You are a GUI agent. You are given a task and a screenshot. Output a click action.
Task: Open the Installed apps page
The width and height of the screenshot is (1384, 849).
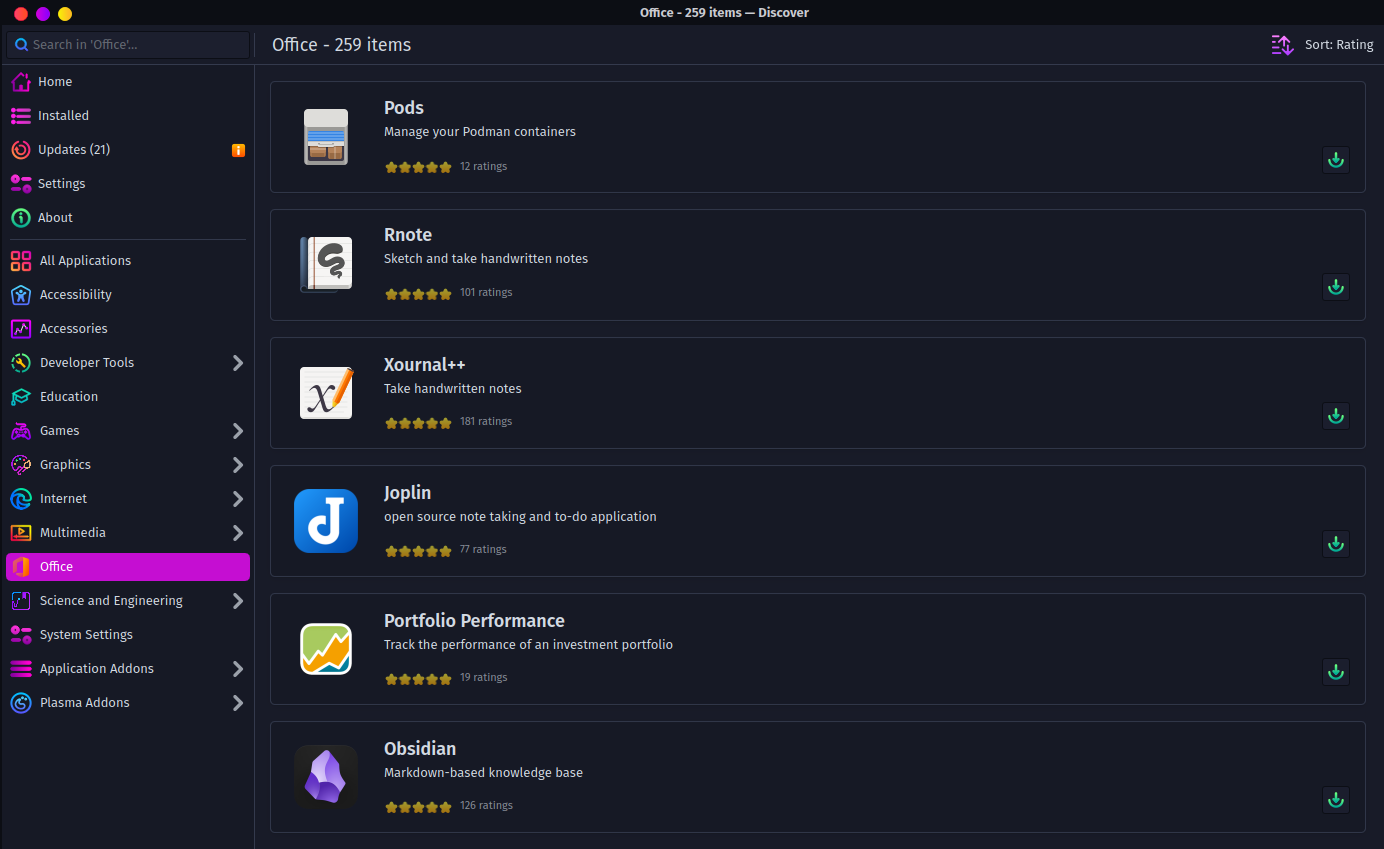(x=128, y=116)
